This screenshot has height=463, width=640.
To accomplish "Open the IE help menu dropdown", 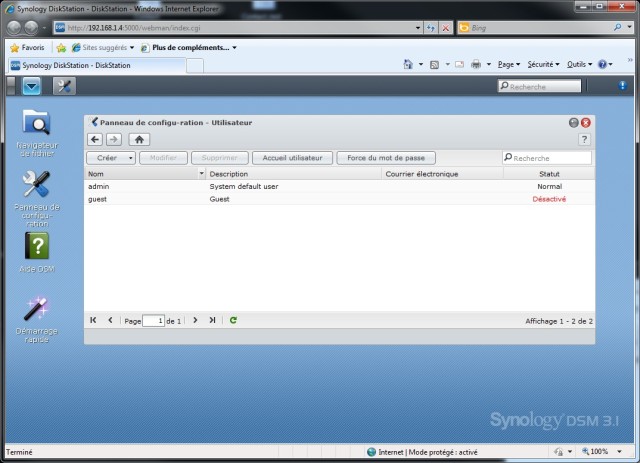I will coord(605,64).
